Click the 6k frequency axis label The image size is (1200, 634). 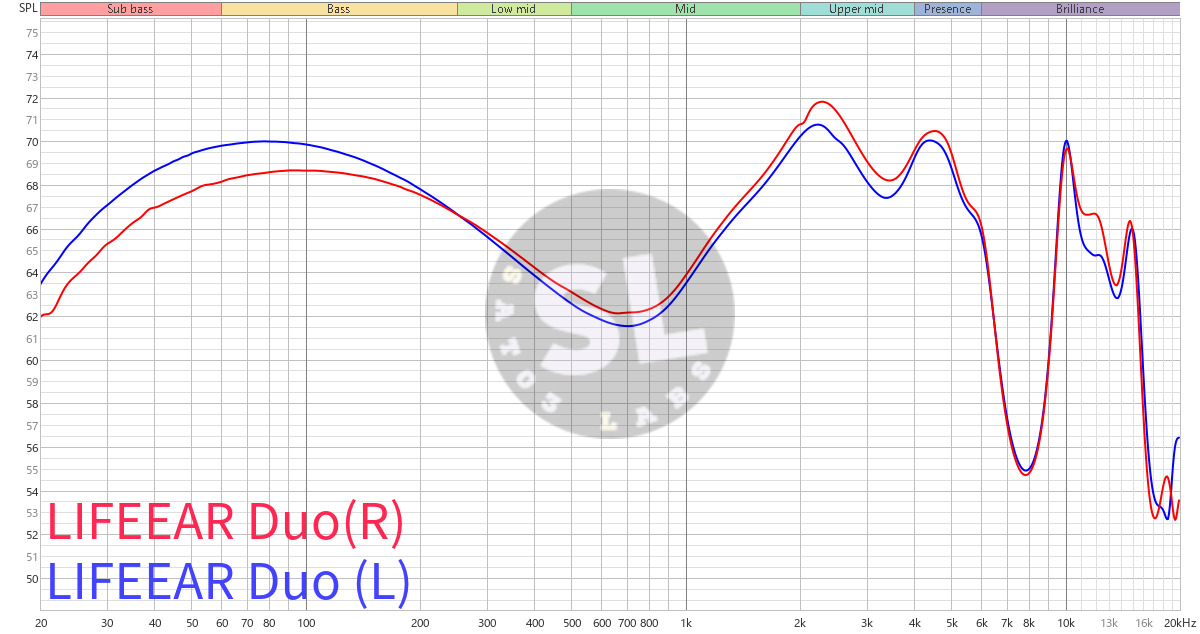coord(981,623)
